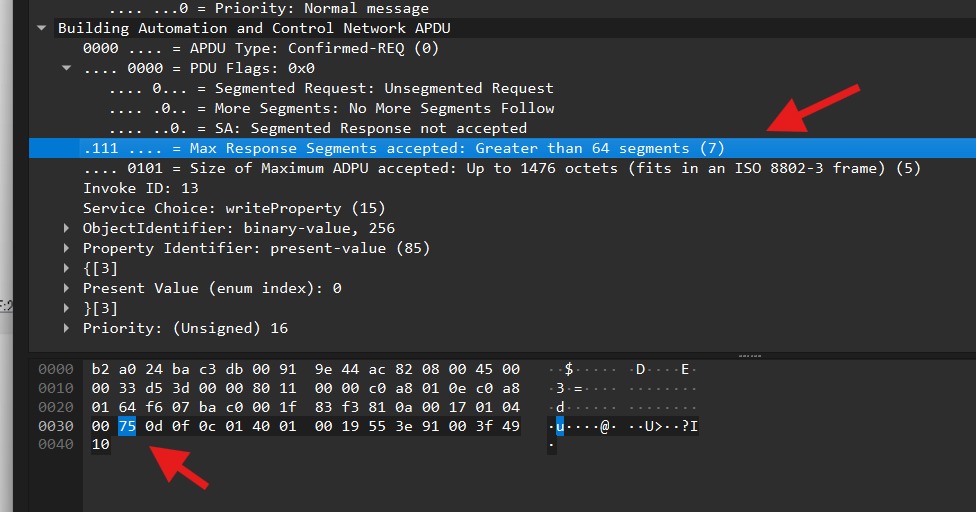Viewport: 976px width, 512px height.
Task: Click the pane splitter handle above the hex dump
Action: 749,356
